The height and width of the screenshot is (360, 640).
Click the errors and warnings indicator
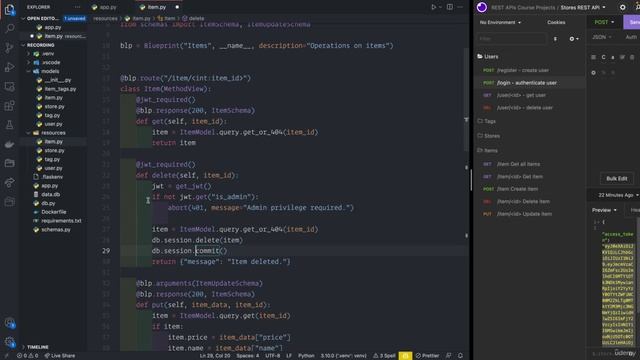click(x=27, y=356)
